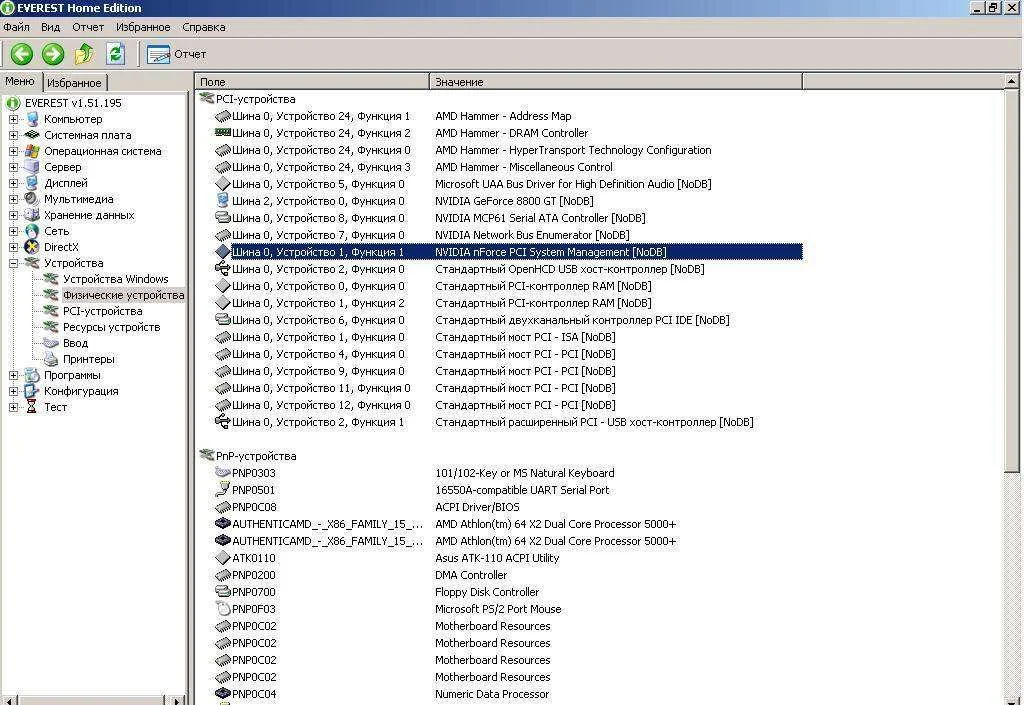
Task: Click the icon beside NVIDIA GeForce 8800 GT row
Action: click(x=223, y=200)
